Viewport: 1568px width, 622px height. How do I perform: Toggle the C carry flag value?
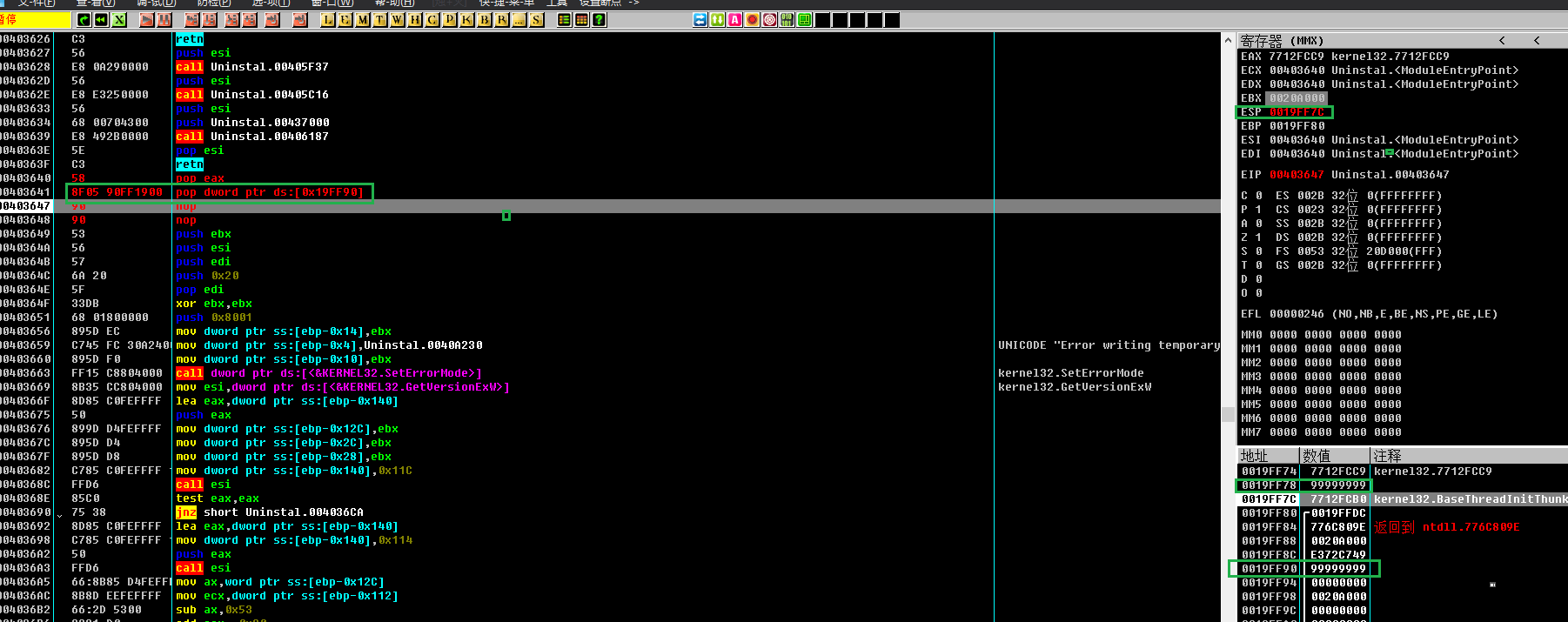pos(1259,196)
